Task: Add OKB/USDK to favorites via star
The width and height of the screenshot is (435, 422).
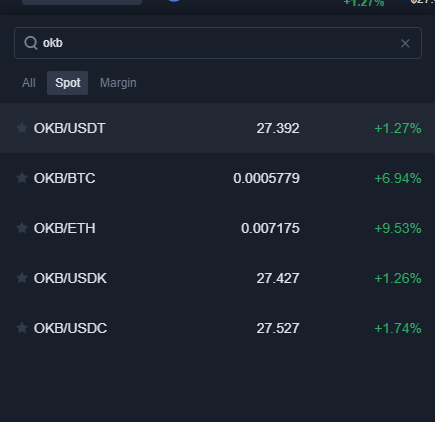Action: 22,278
